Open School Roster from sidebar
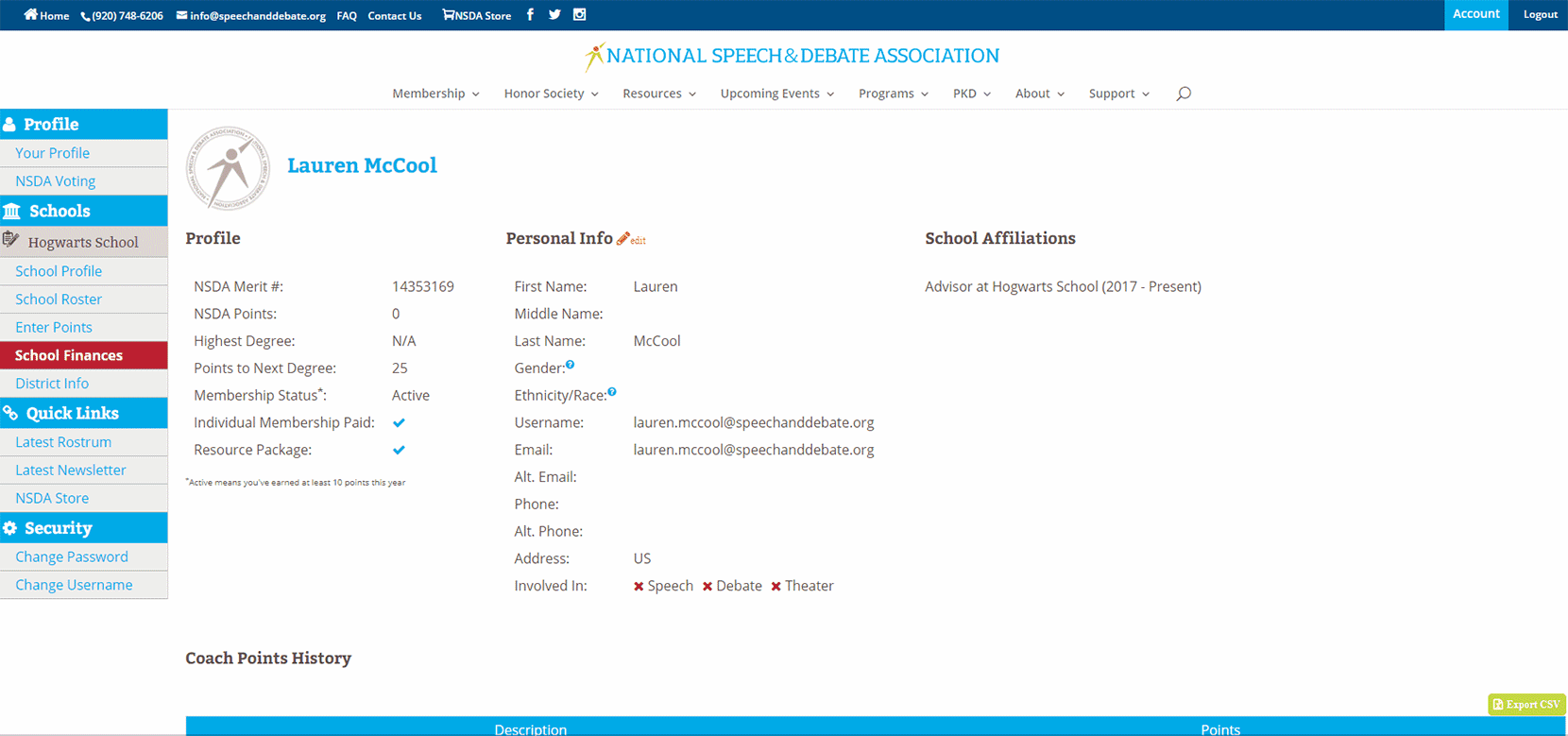The height and width of the screenshot is (736, 1568). pyautogui.click(x=59, y=300)
